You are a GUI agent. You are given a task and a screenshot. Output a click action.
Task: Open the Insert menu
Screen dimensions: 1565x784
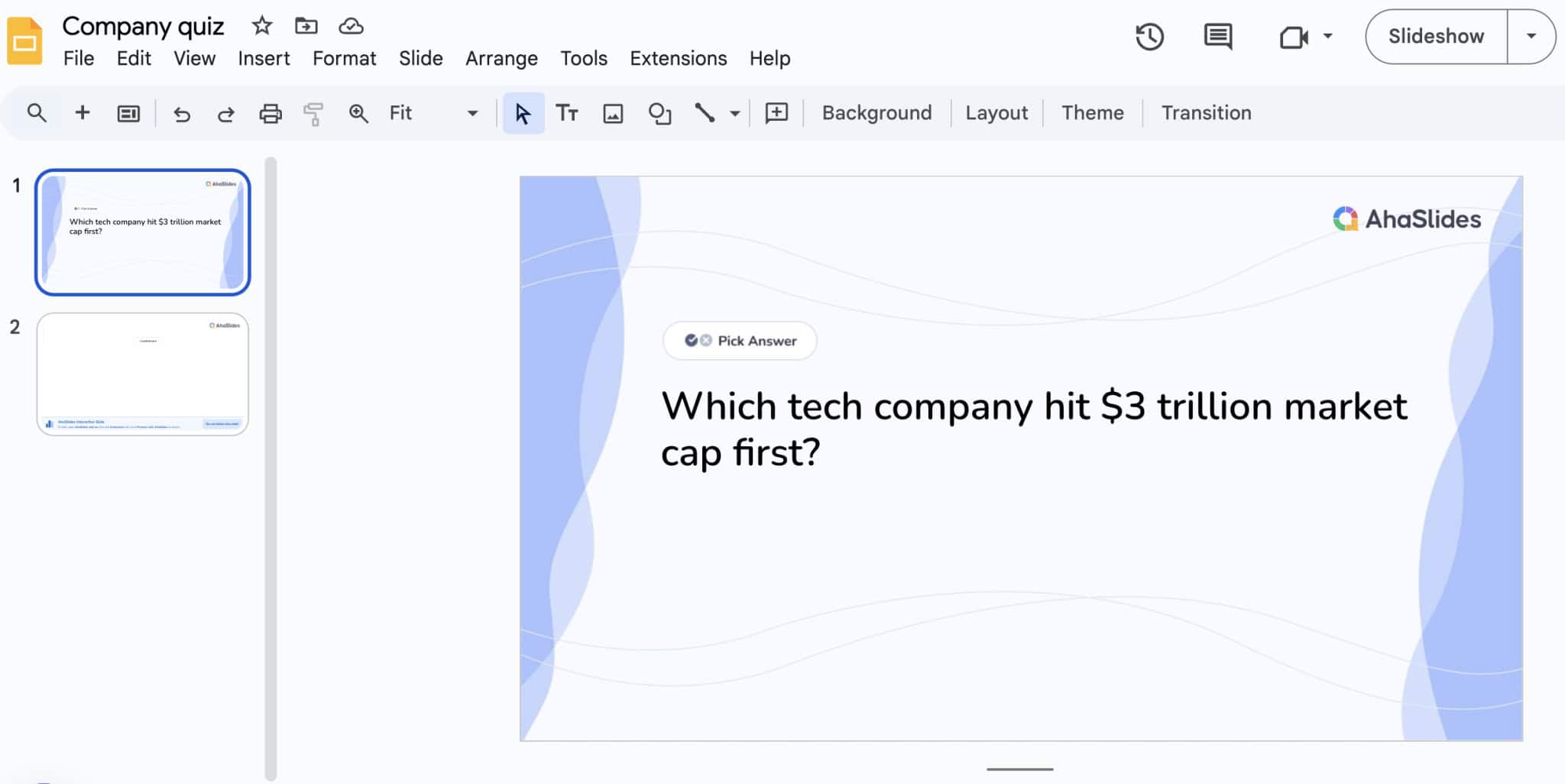(x=263, y=58)
